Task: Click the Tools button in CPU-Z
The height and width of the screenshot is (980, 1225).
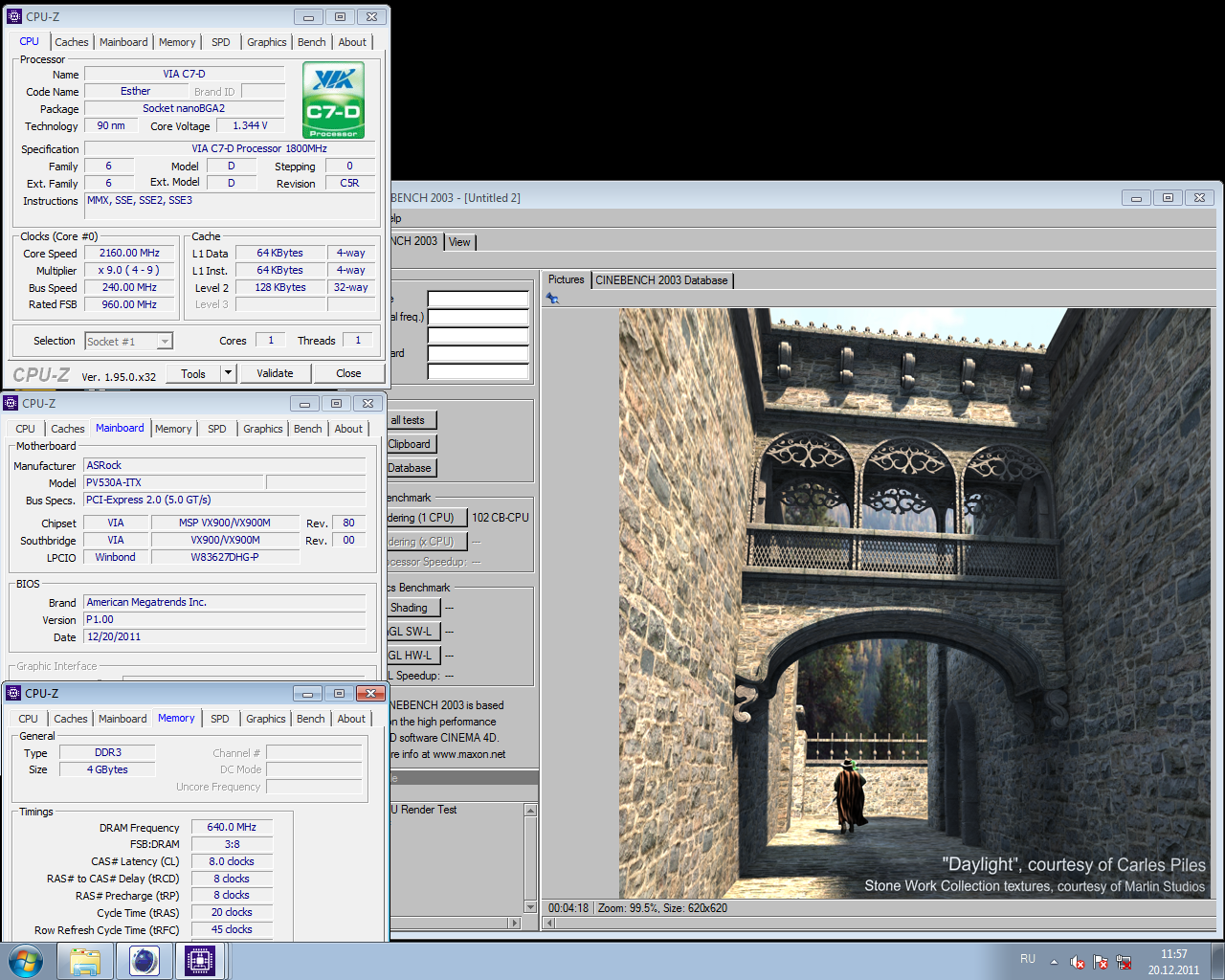Action: coord(193,373)
